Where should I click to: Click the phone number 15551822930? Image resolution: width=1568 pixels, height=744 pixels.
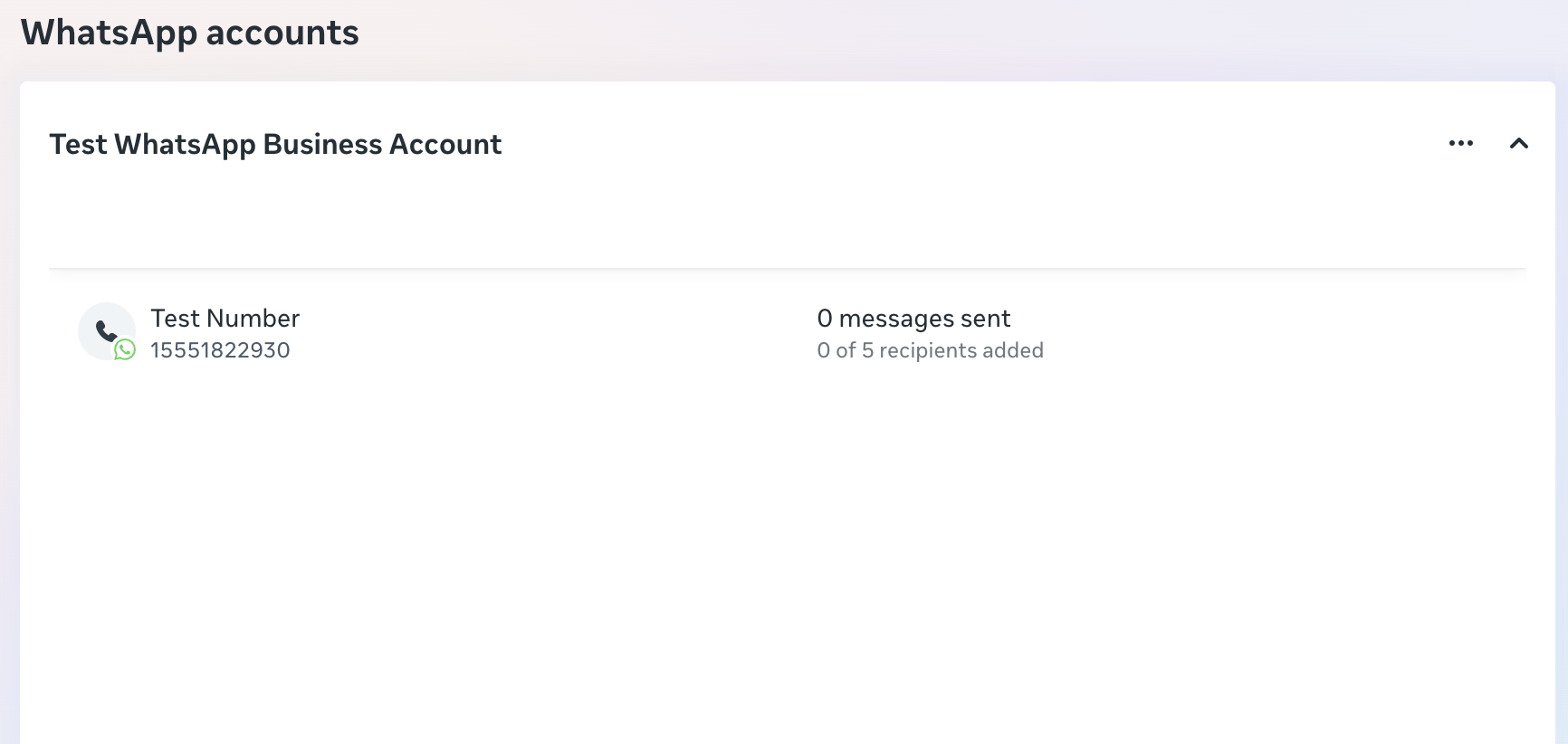(220, 349)
